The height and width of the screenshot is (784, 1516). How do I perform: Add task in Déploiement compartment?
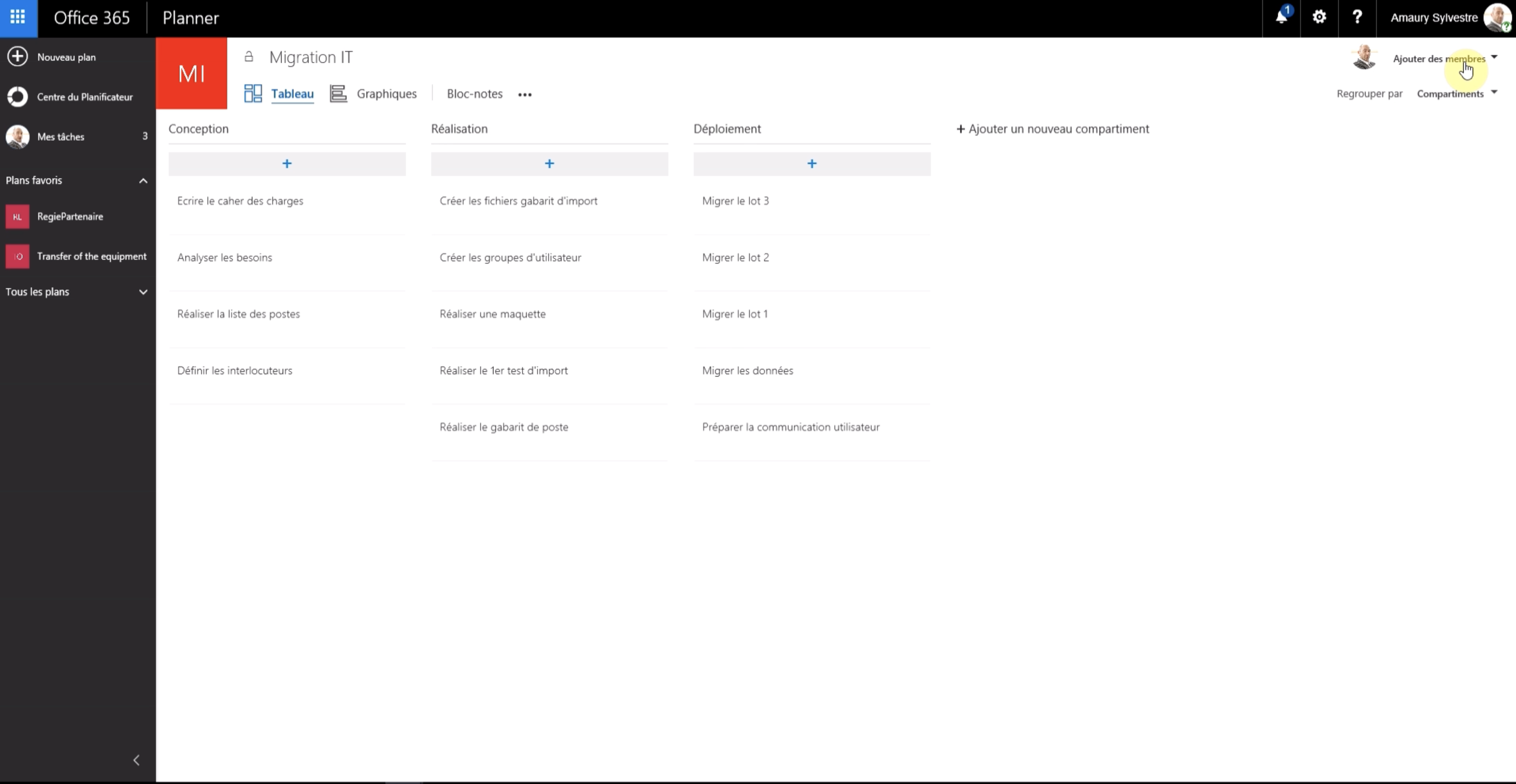[x=811, y=163]
